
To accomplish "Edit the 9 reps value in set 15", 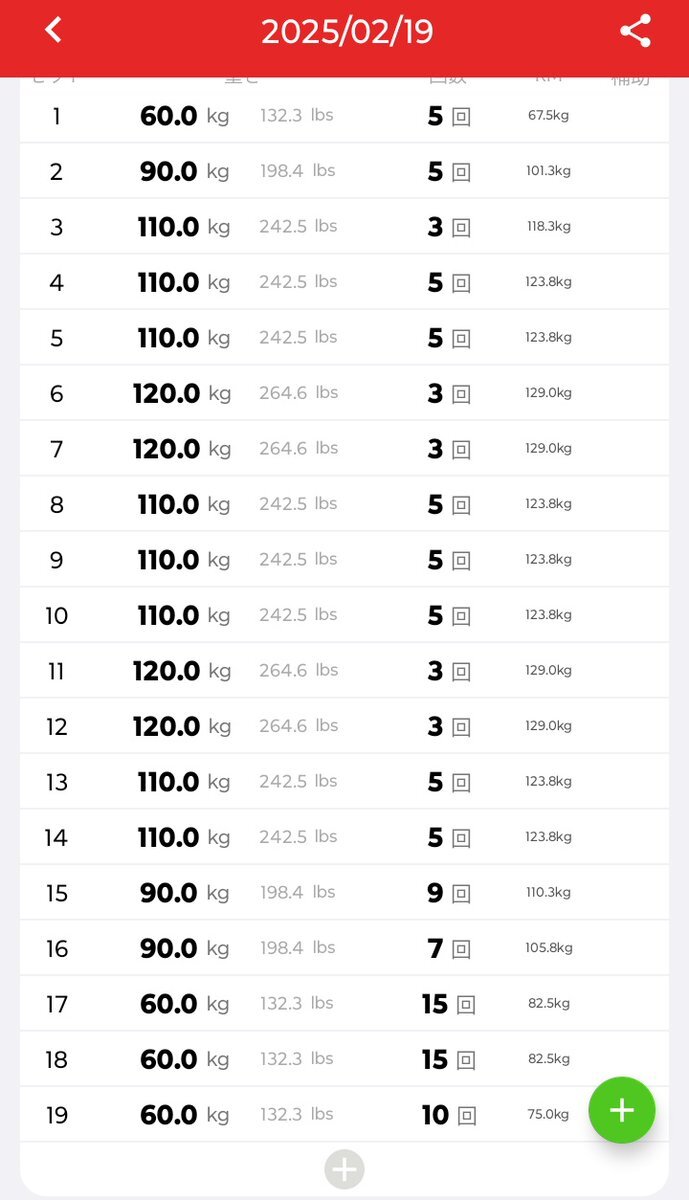I will tap(435, 893).
